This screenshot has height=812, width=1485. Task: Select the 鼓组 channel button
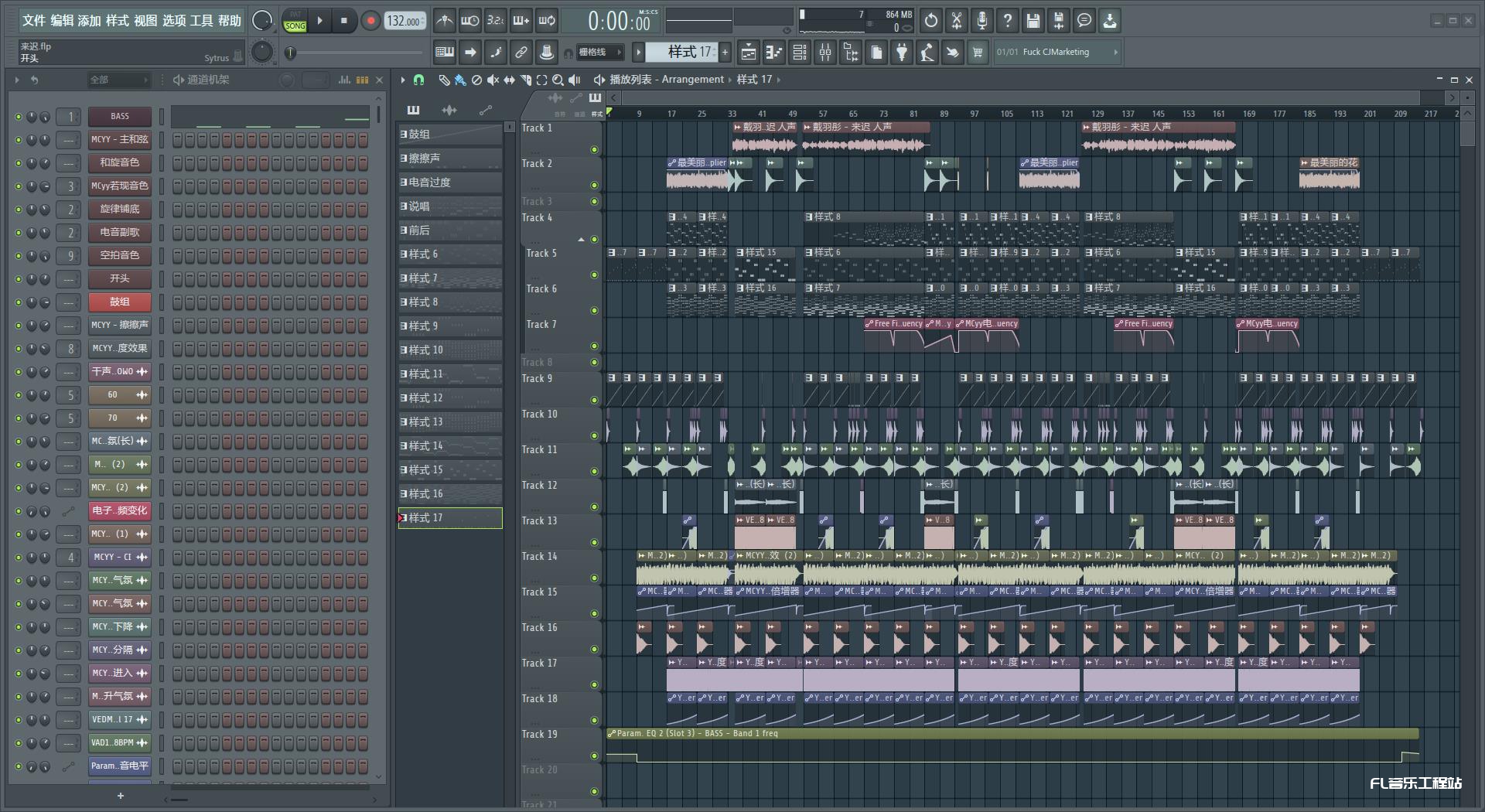120,302
